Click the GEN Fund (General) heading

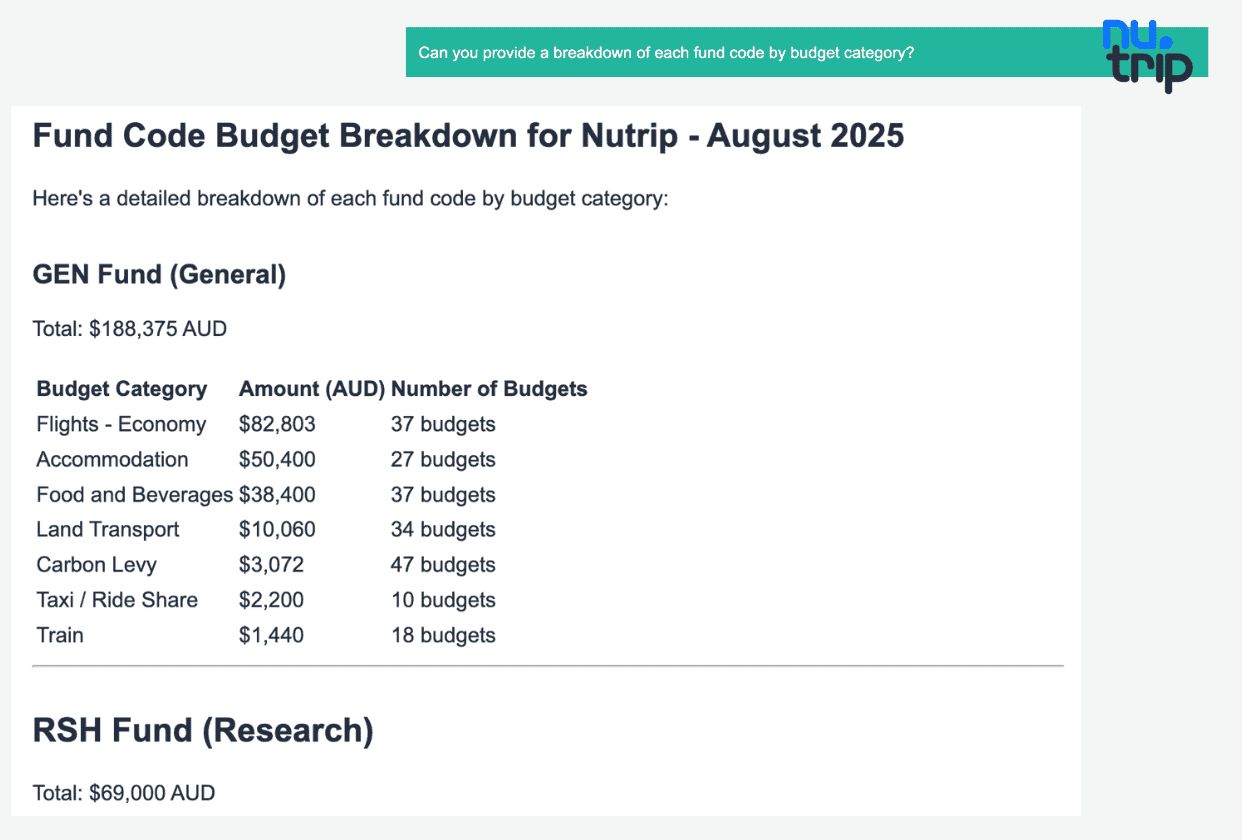click(x=159, y=274)
